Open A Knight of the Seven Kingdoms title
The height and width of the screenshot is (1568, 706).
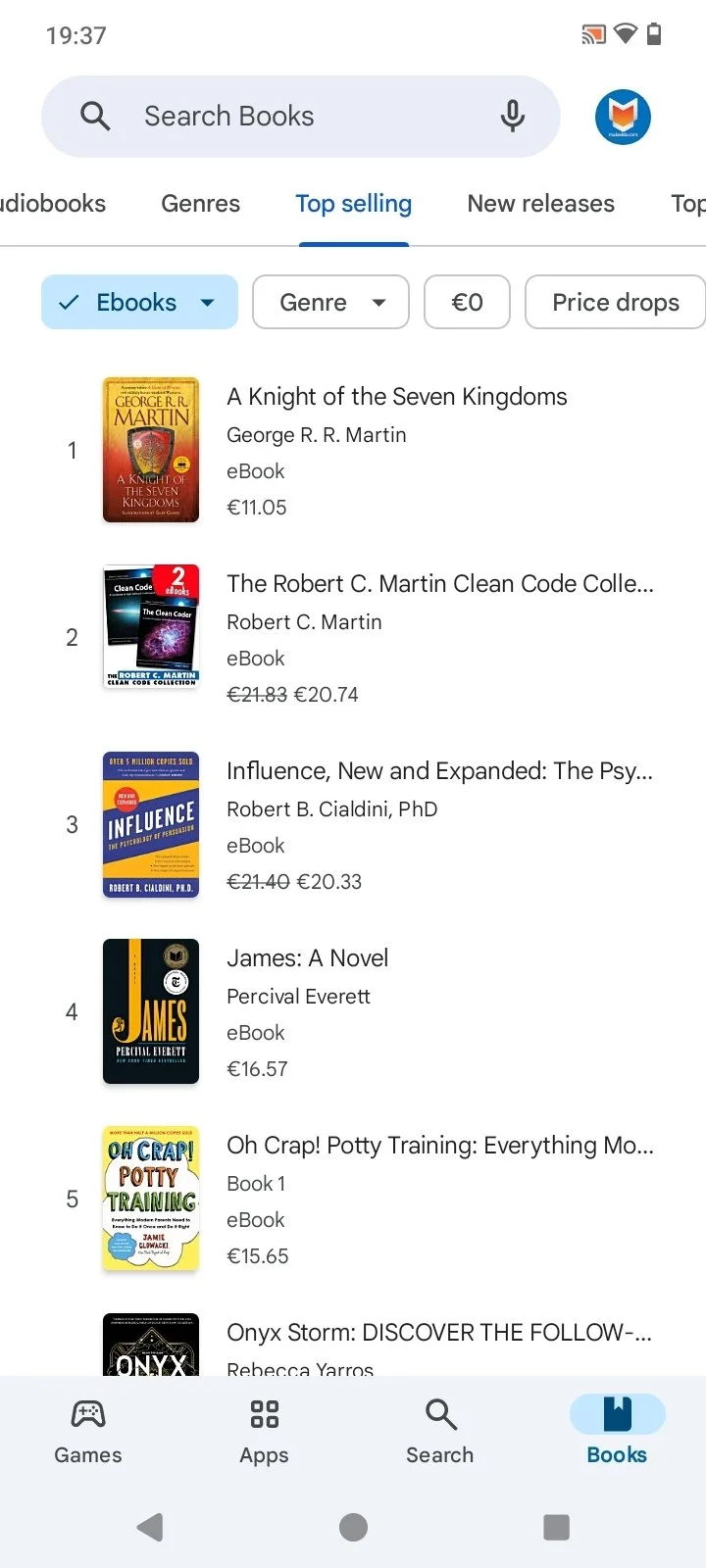tap(397, 397)
